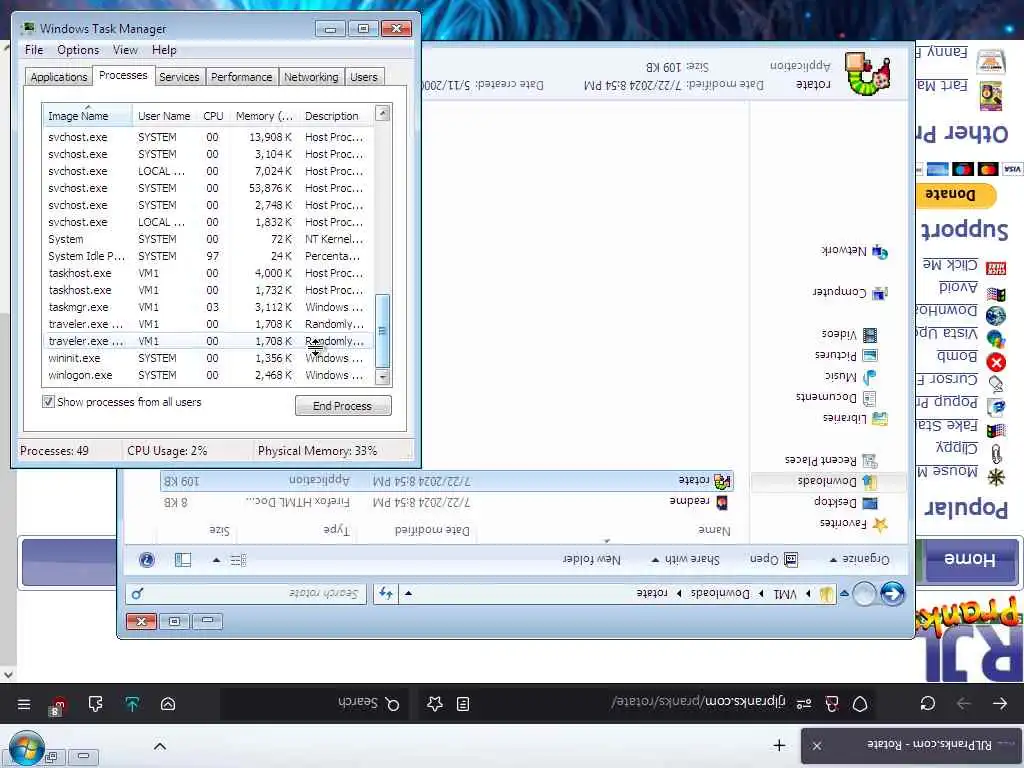
Task: Select the readme file in Explorer
Action: (x=690, y=502)
